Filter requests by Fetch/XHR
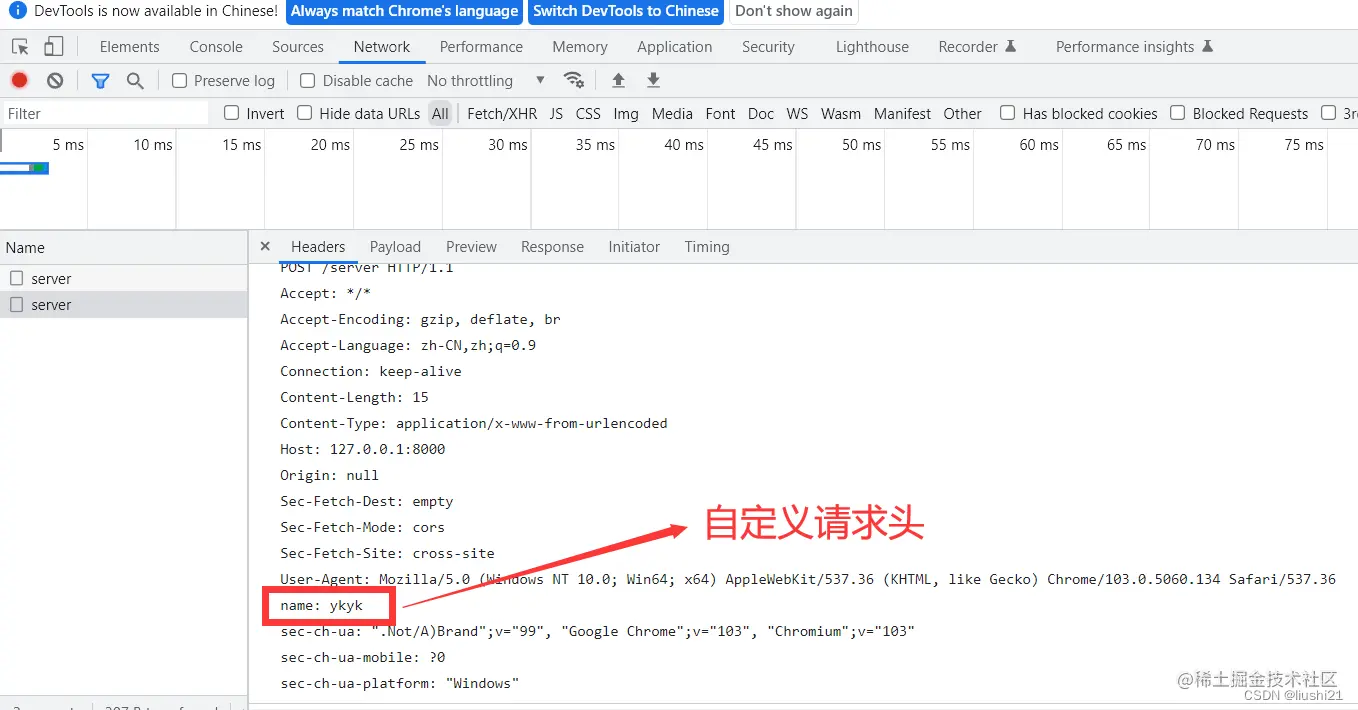1358x710 pixels. [x=502, y=114]
